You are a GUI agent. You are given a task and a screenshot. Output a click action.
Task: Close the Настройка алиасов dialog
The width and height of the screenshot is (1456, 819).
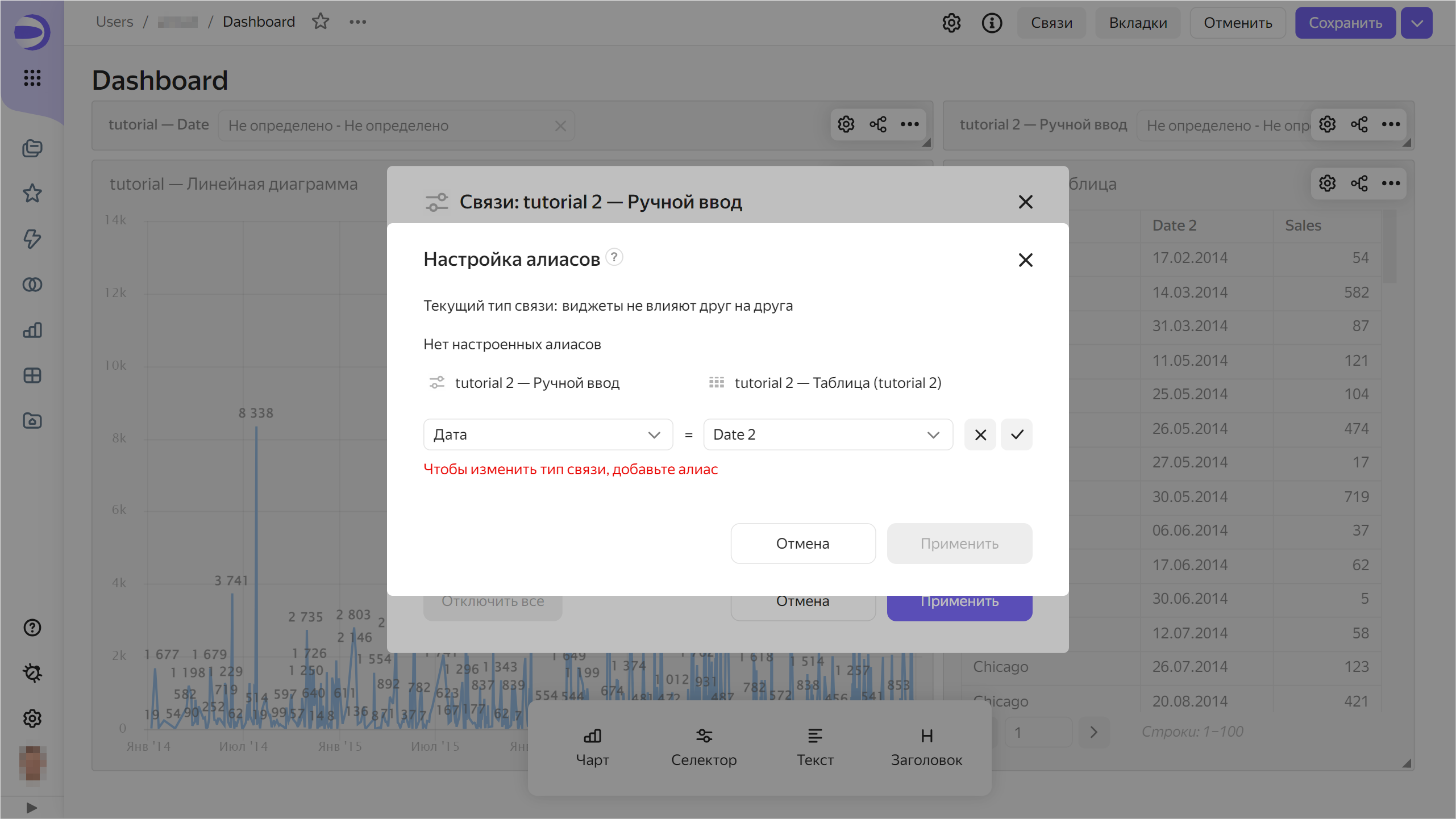[1025, 260]
